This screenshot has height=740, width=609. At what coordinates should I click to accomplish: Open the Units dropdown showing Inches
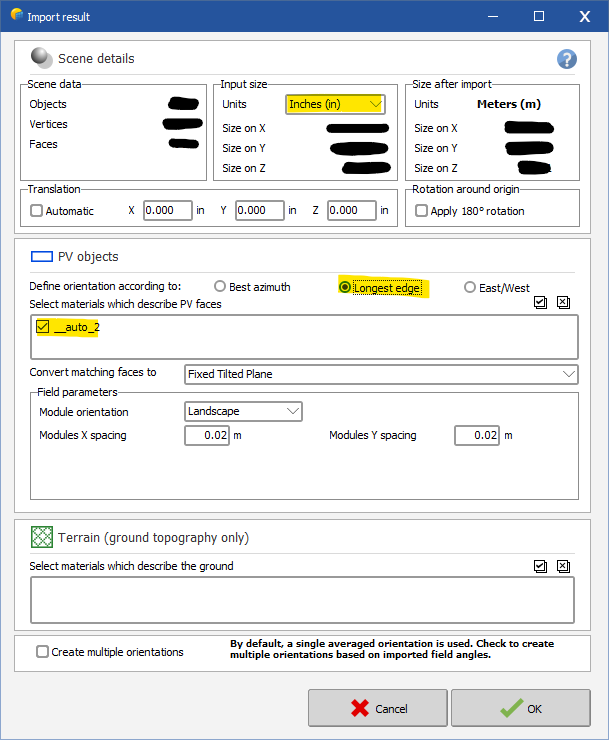pos(335,104)
